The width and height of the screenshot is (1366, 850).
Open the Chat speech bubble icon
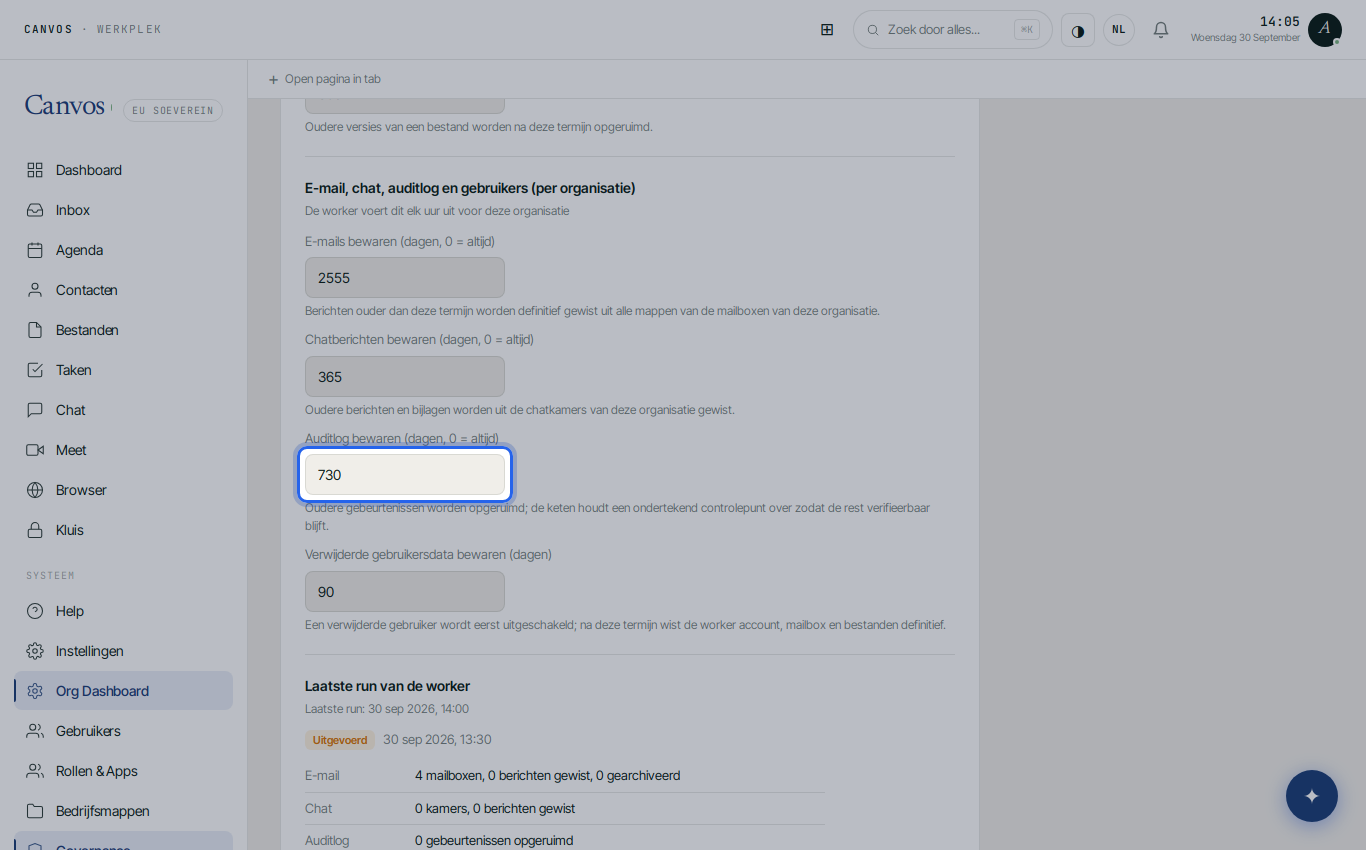[x=35, y=410]
